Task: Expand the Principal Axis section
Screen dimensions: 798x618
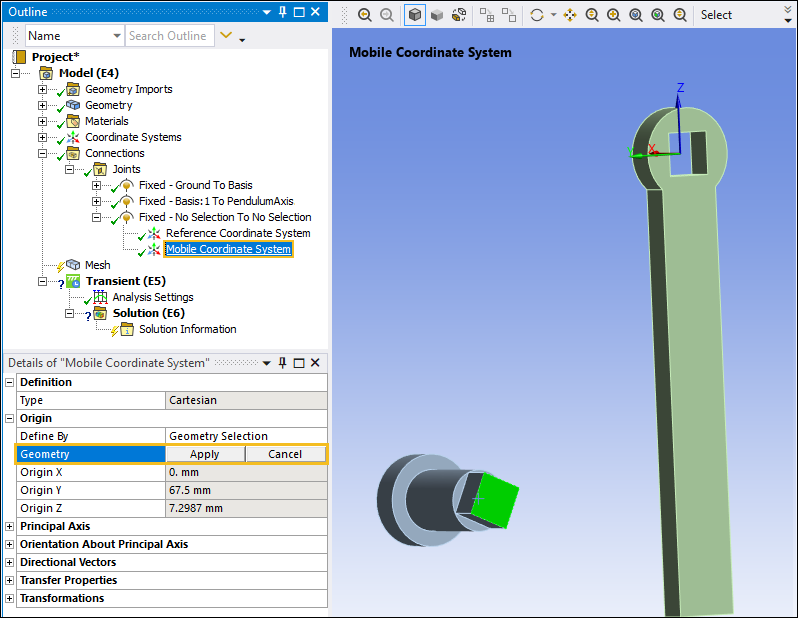Action: click(10, 526)
